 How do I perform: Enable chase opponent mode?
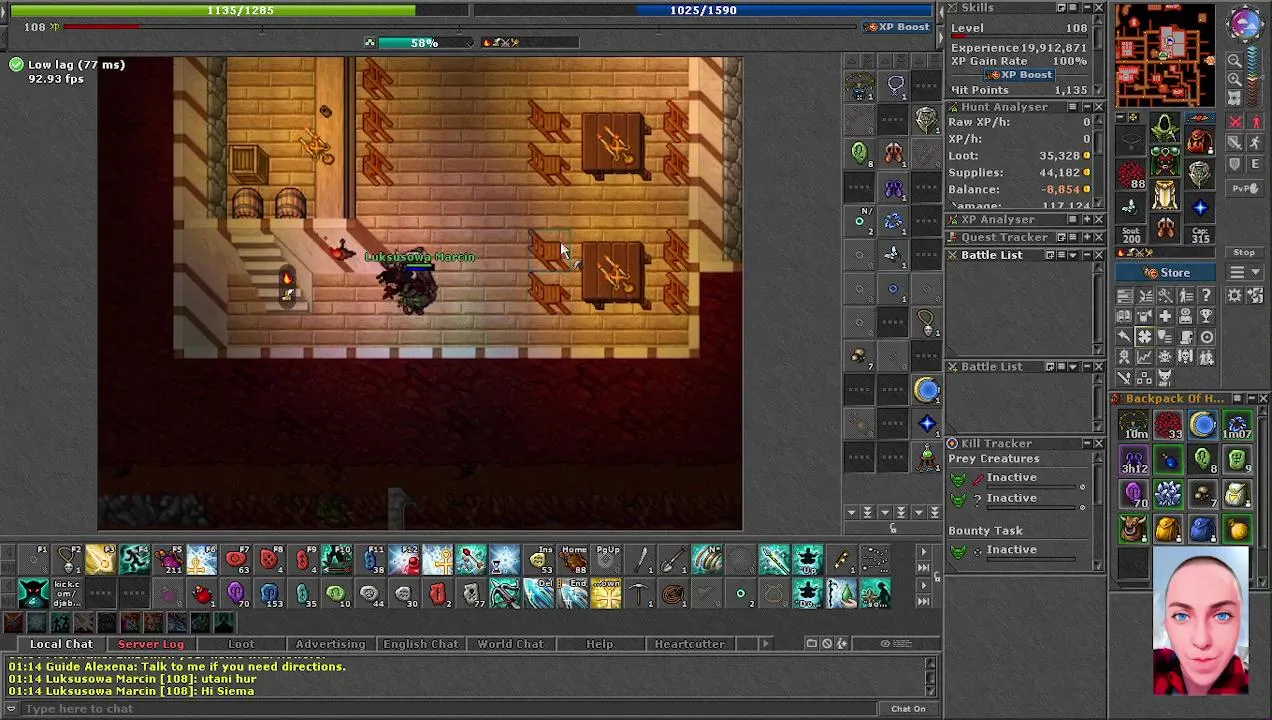coord(1256,142)
